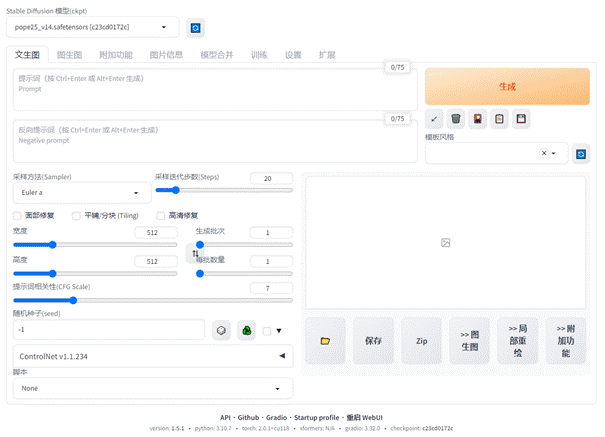
Task: Click the clipboard apply style icon
Action: coord(500,119)
